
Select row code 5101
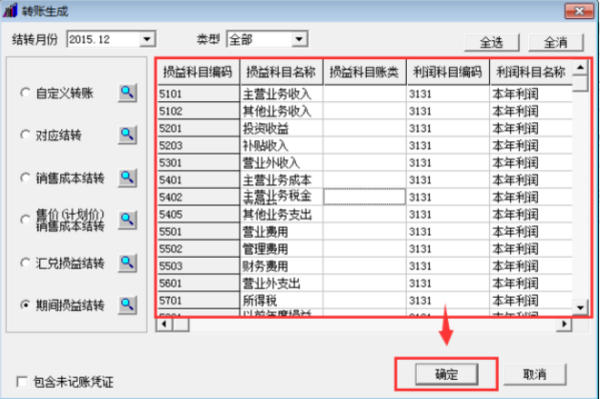198,94
